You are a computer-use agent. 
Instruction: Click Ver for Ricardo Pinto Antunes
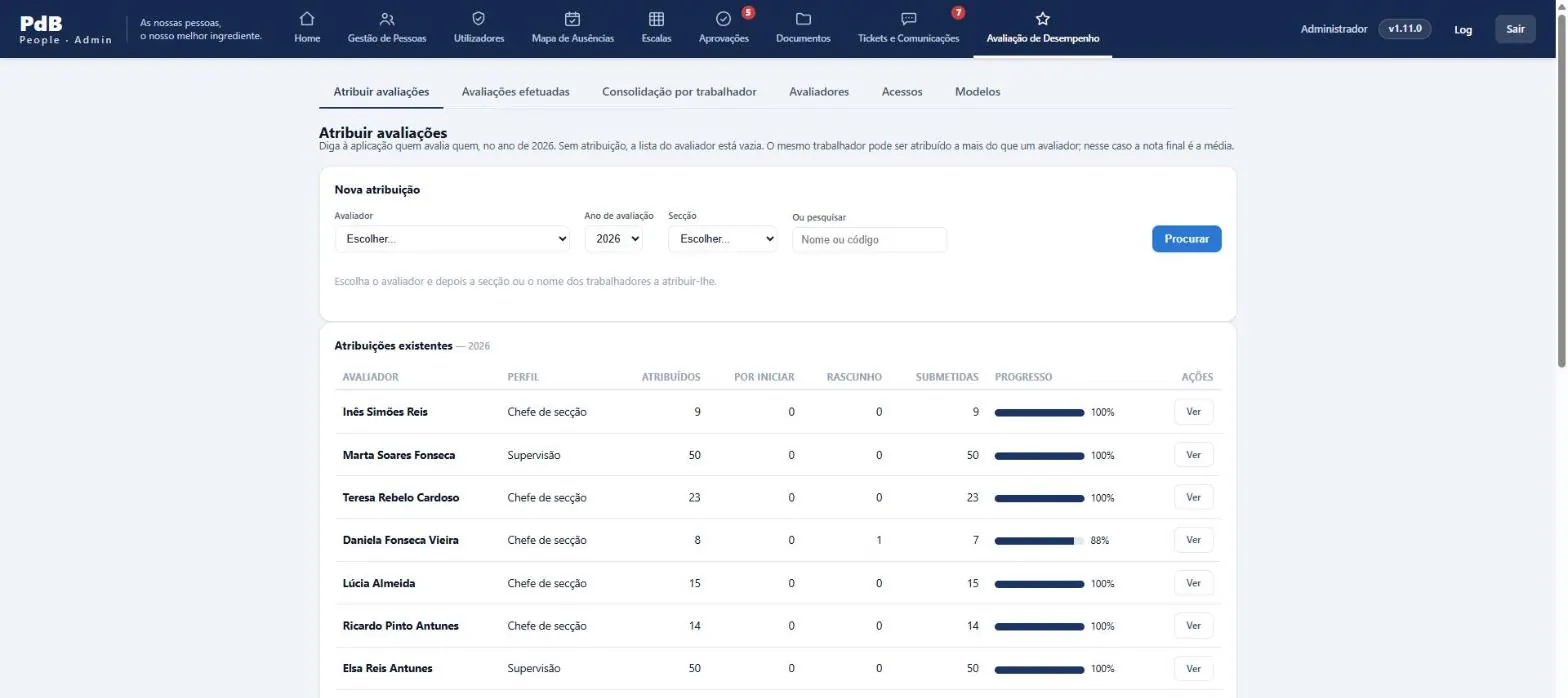tap(1193, 626)
